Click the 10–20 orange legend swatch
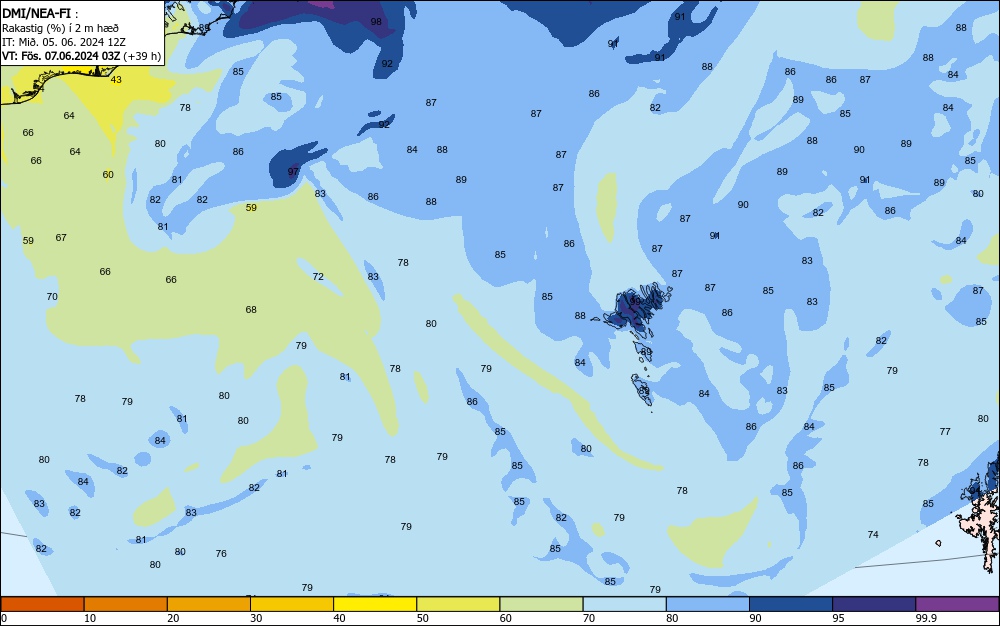1000x626 pixels. [x=126, y=604]
